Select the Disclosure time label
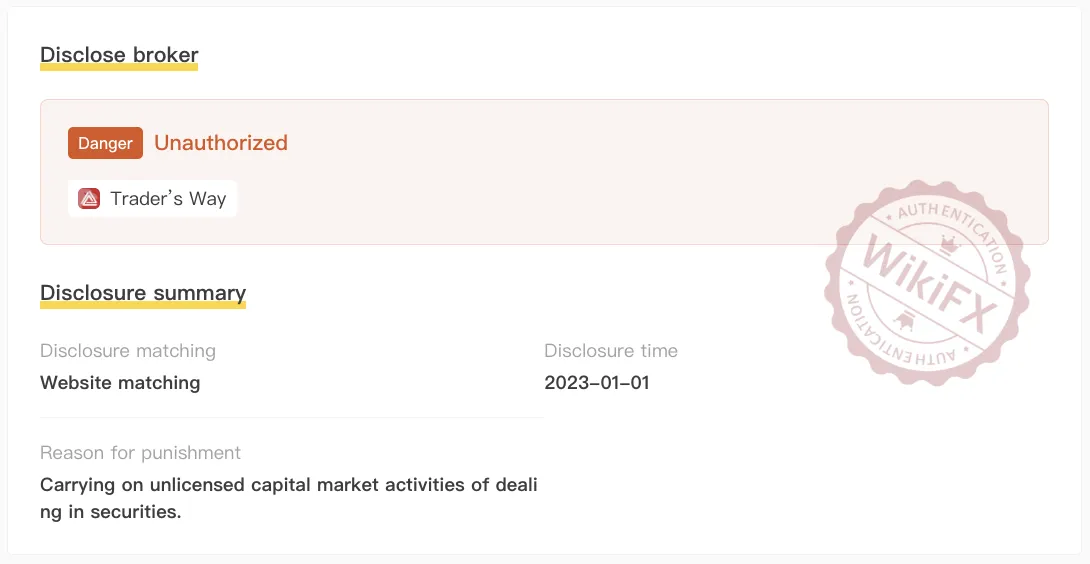Viewport: 1090px width, 564px height. [611, 351]
